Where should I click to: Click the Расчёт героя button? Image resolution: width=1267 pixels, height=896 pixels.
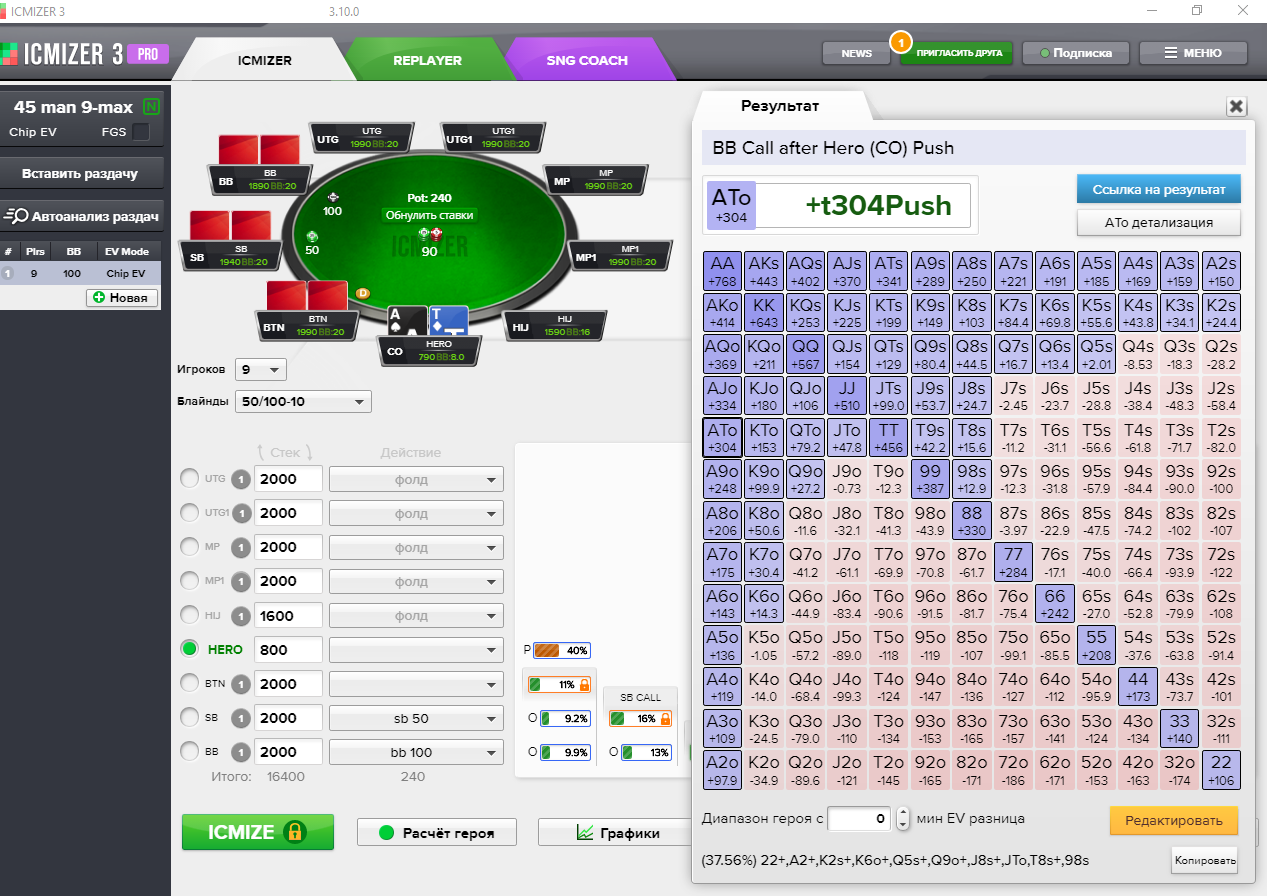pyautogui.click(x=438, y=832)
